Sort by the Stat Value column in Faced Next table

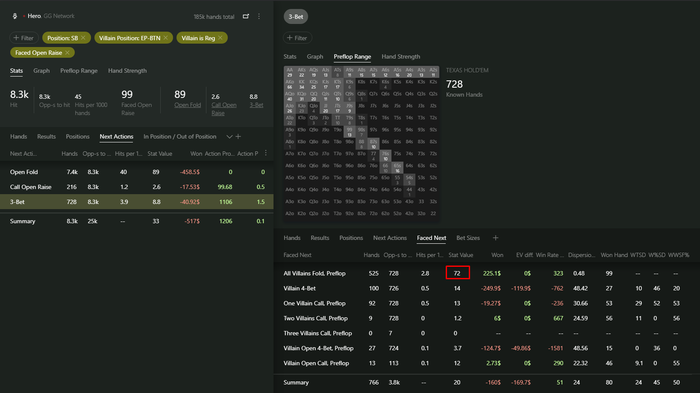pos(460,255)
